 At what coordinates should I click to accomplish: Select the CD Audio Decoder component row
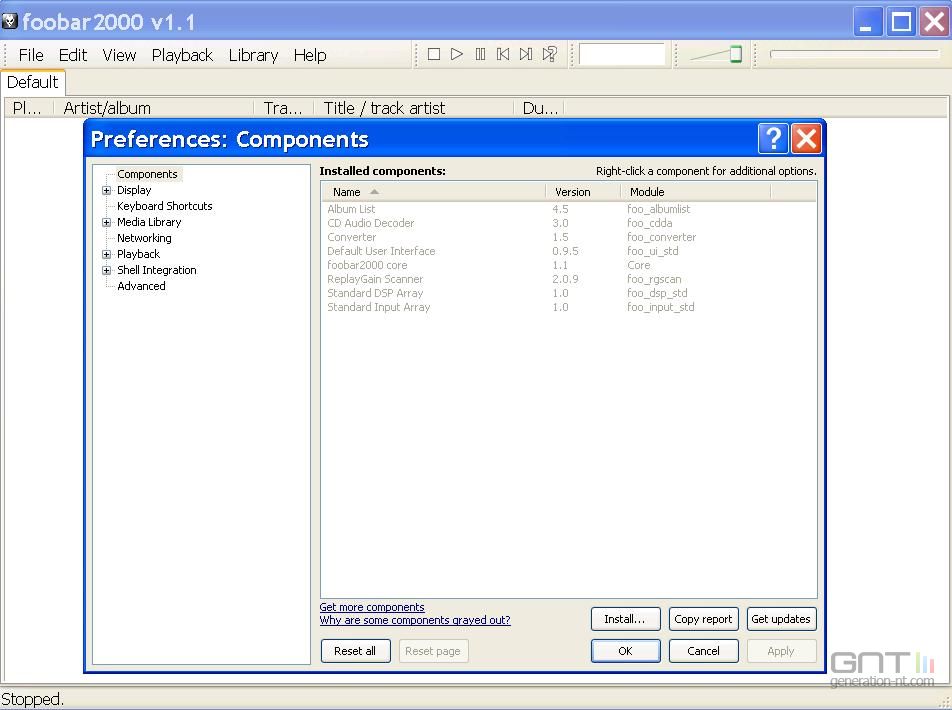coord(569,223)
